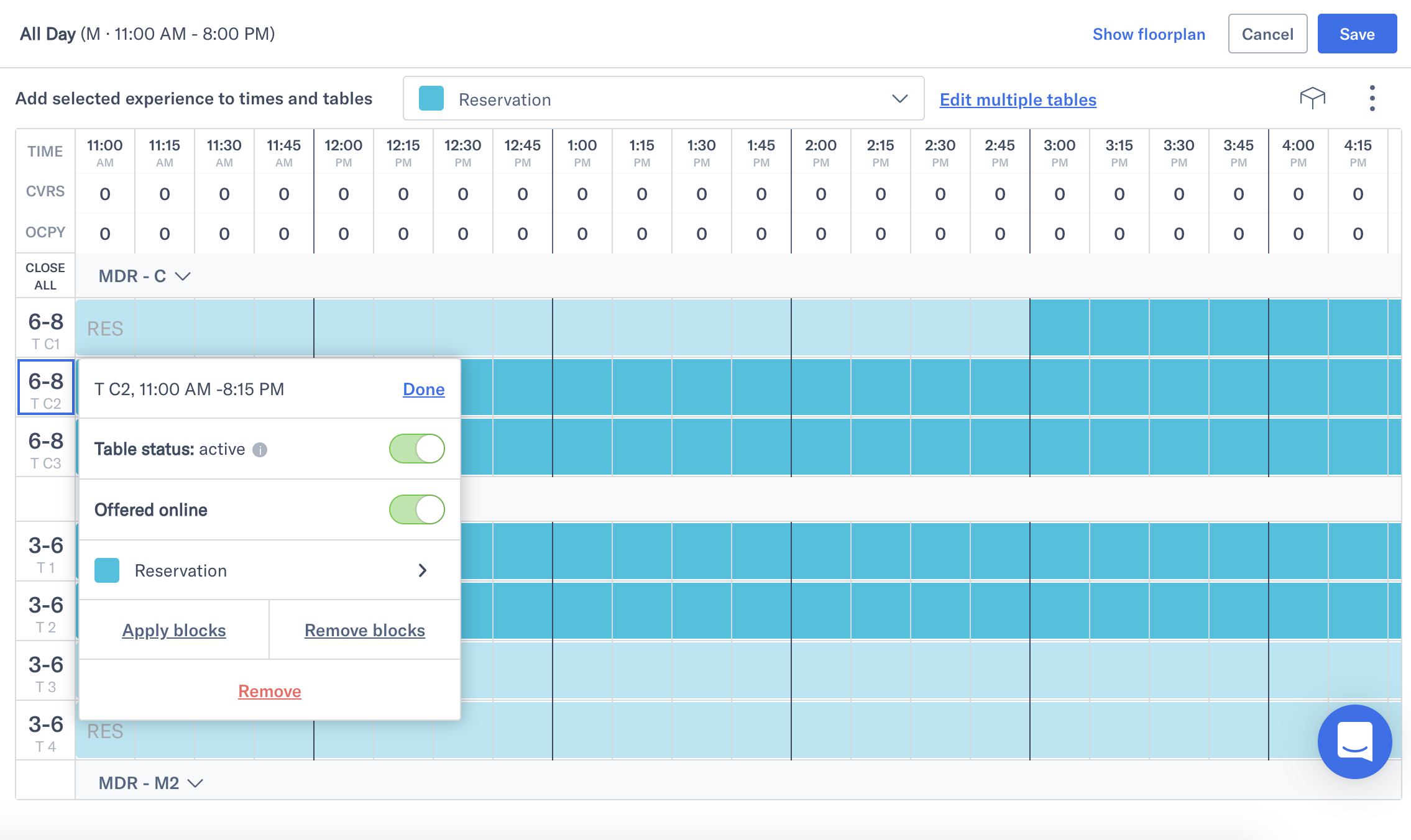Click the Reservation color square in the popup
Viewport: 1411px width, 840px height.
tap(107, 570)
